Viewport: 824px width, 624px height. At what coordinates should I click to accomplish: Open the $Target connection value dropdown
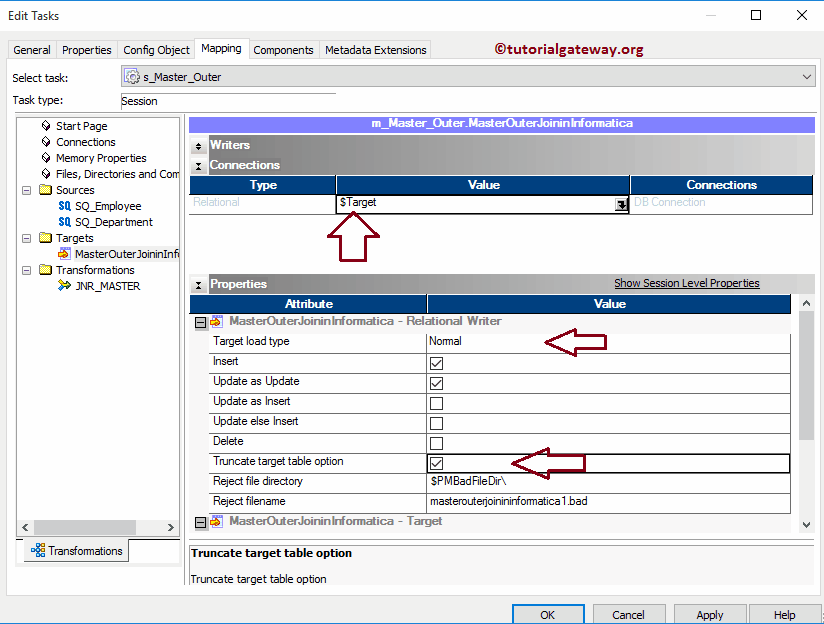(x=620, y=201)
